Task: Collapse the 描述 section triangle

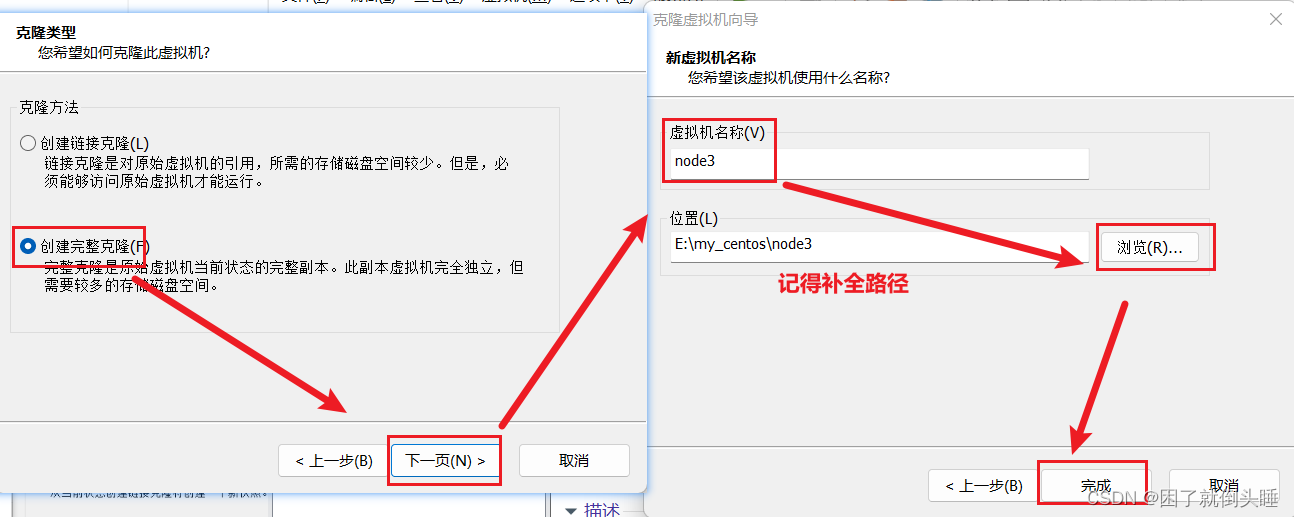Action: coord(571,510)
